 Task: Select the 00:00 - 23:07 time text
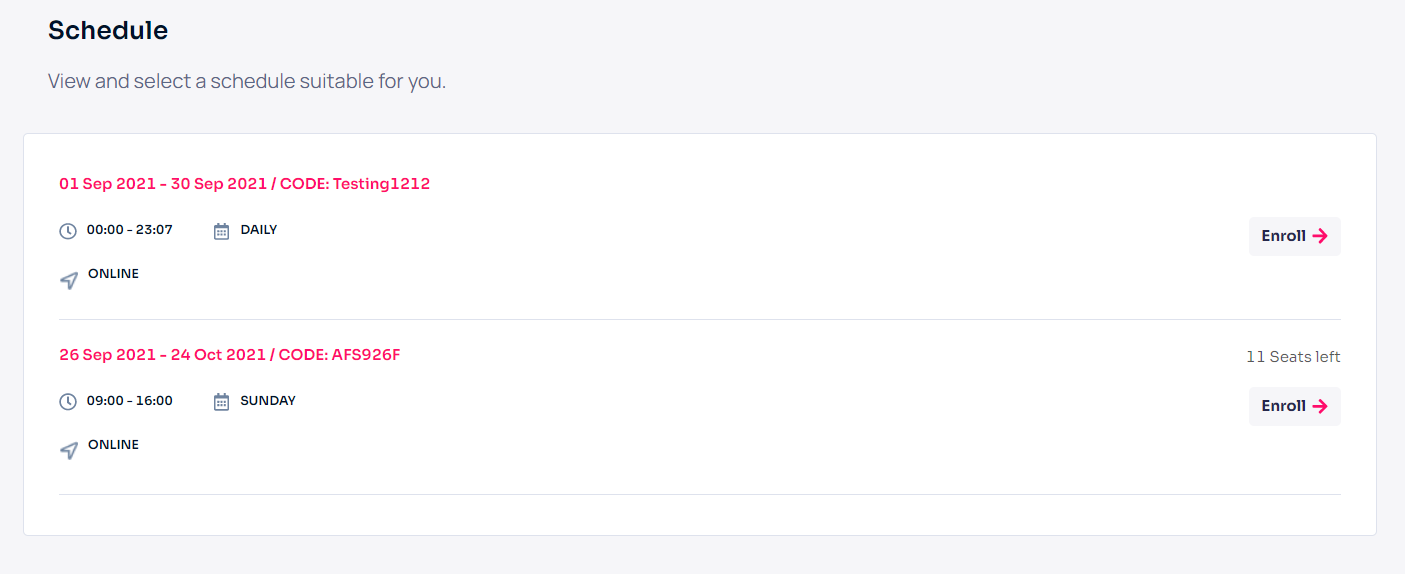coord(130,230)
